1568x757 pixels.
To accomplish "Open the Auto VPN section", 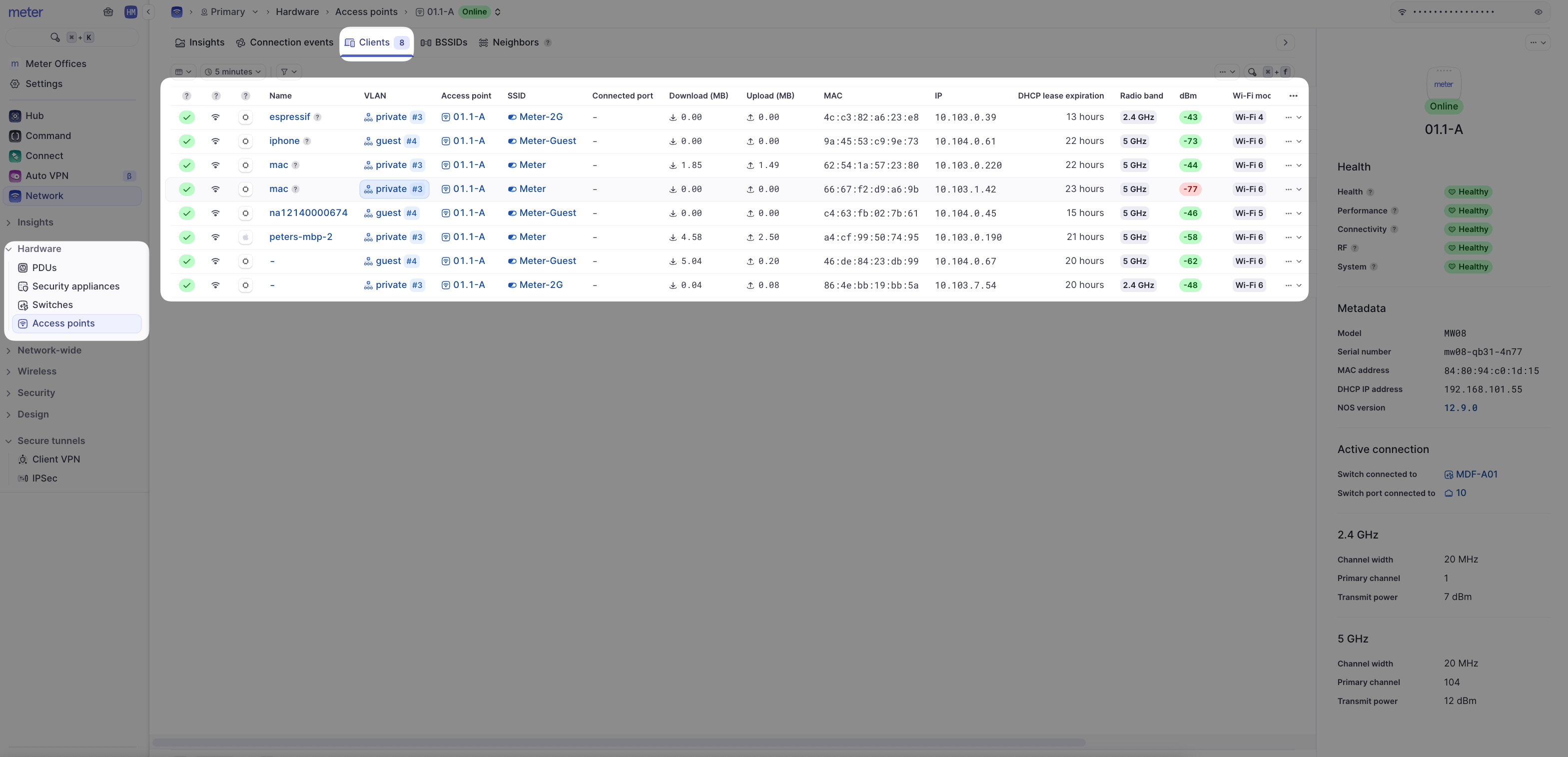I will point(47,176).
